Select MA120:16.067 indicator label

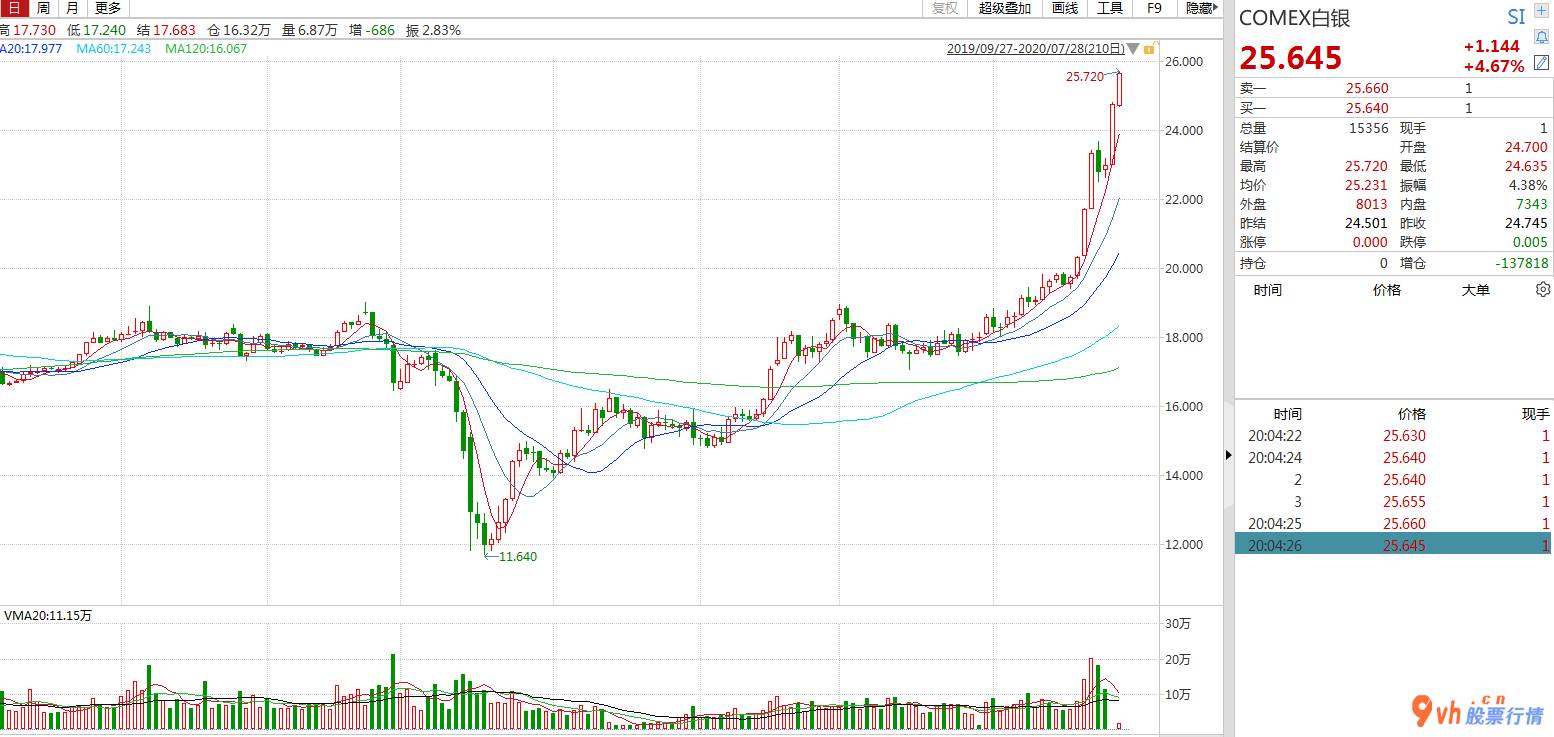click(206, 48)
